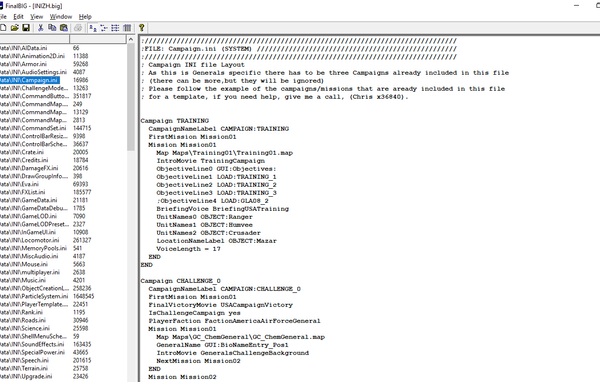Select ParticleSystem.ini in the file list
The image size is (600, 382).
[34, 296]
